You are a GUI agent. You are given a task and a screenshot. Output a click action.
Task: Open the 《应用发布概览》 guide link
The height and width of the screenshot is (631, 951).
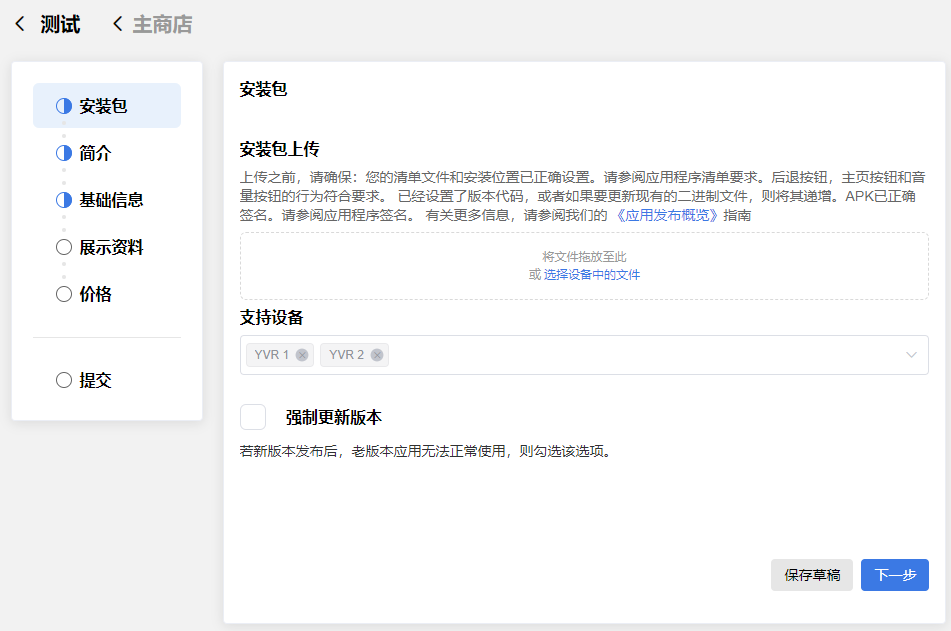click(667, 215)
